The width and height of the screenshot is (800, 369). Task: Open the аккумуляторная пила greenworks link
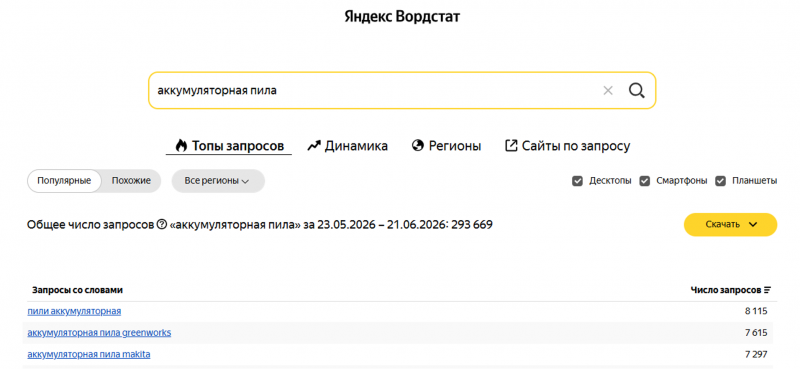point(99,333)
